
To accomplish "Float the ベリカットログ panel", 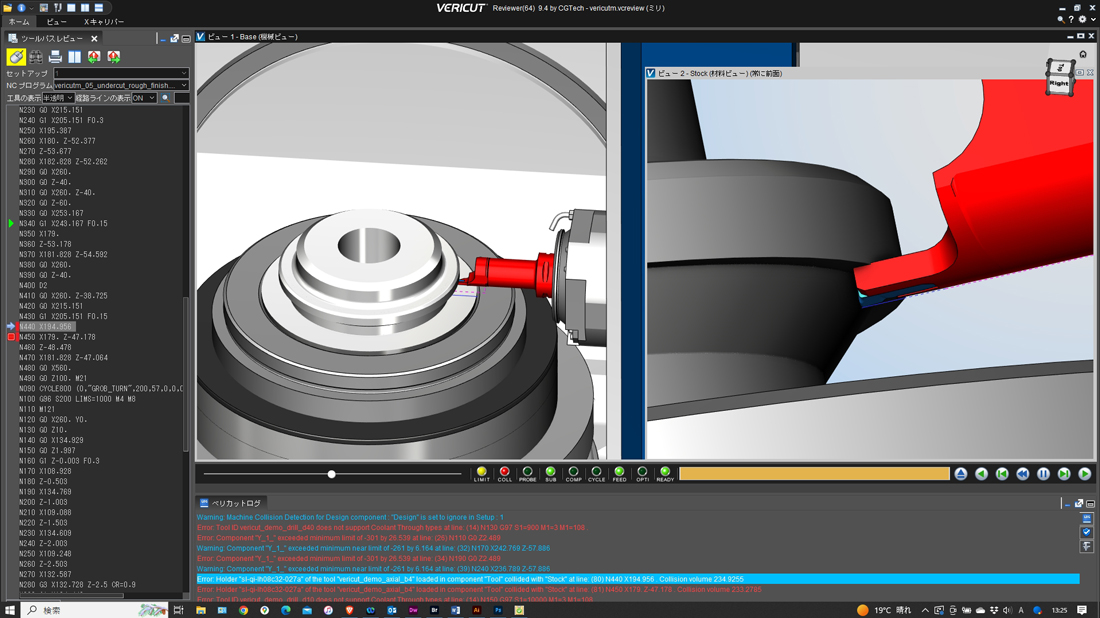I will 1079,503.
